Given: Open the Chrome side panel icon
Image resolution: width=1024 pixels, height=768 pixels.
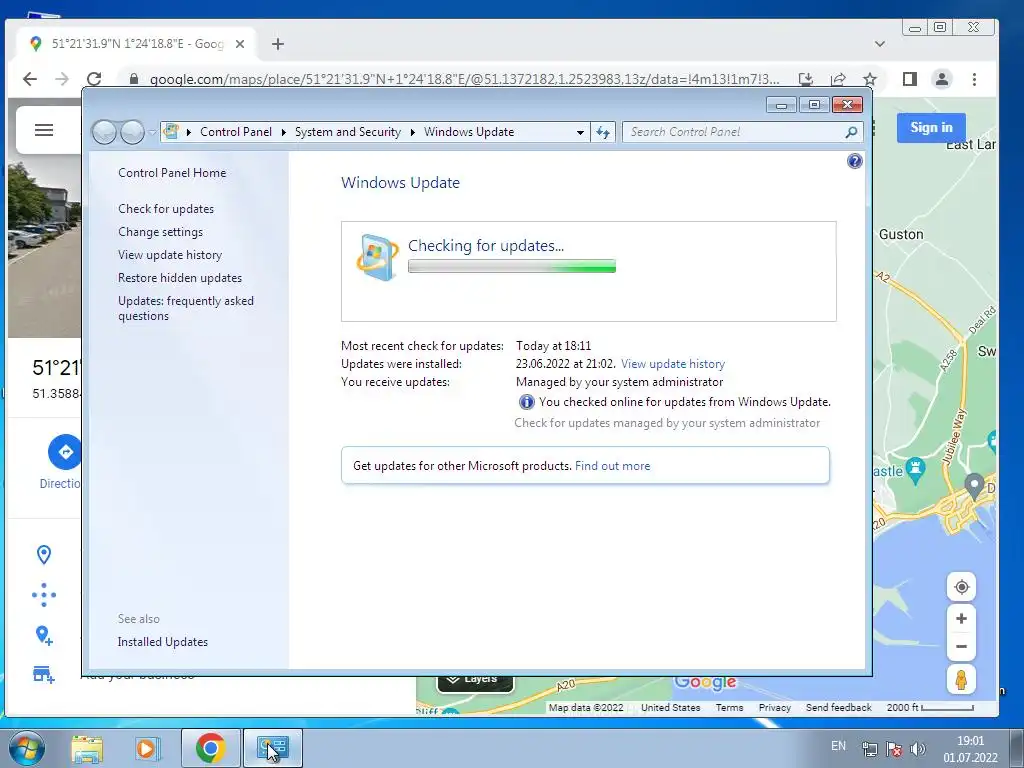Looking at the screenshot, I should (910, 79).
